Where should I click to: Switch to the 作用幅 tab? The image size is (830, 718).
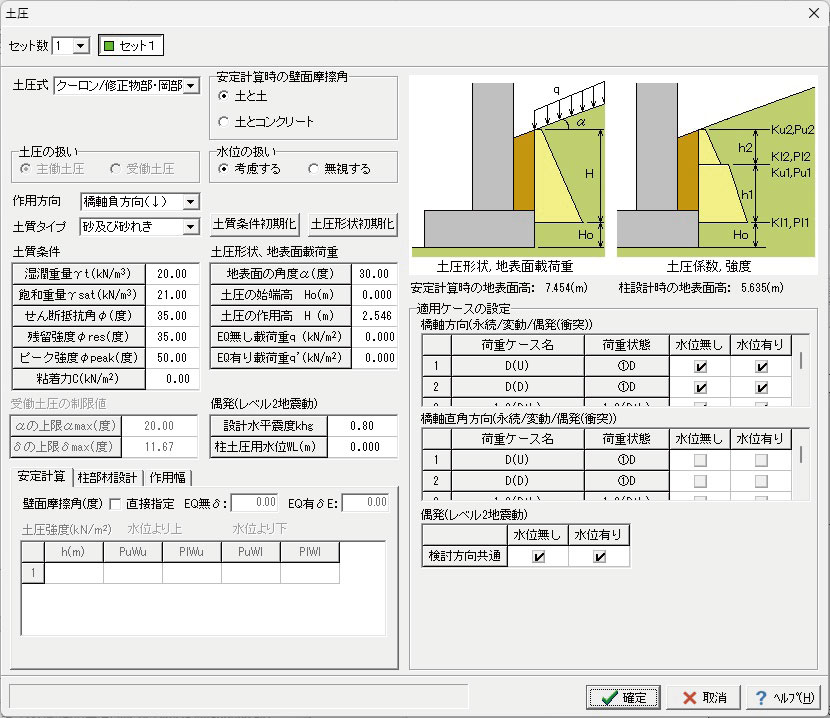168,477
